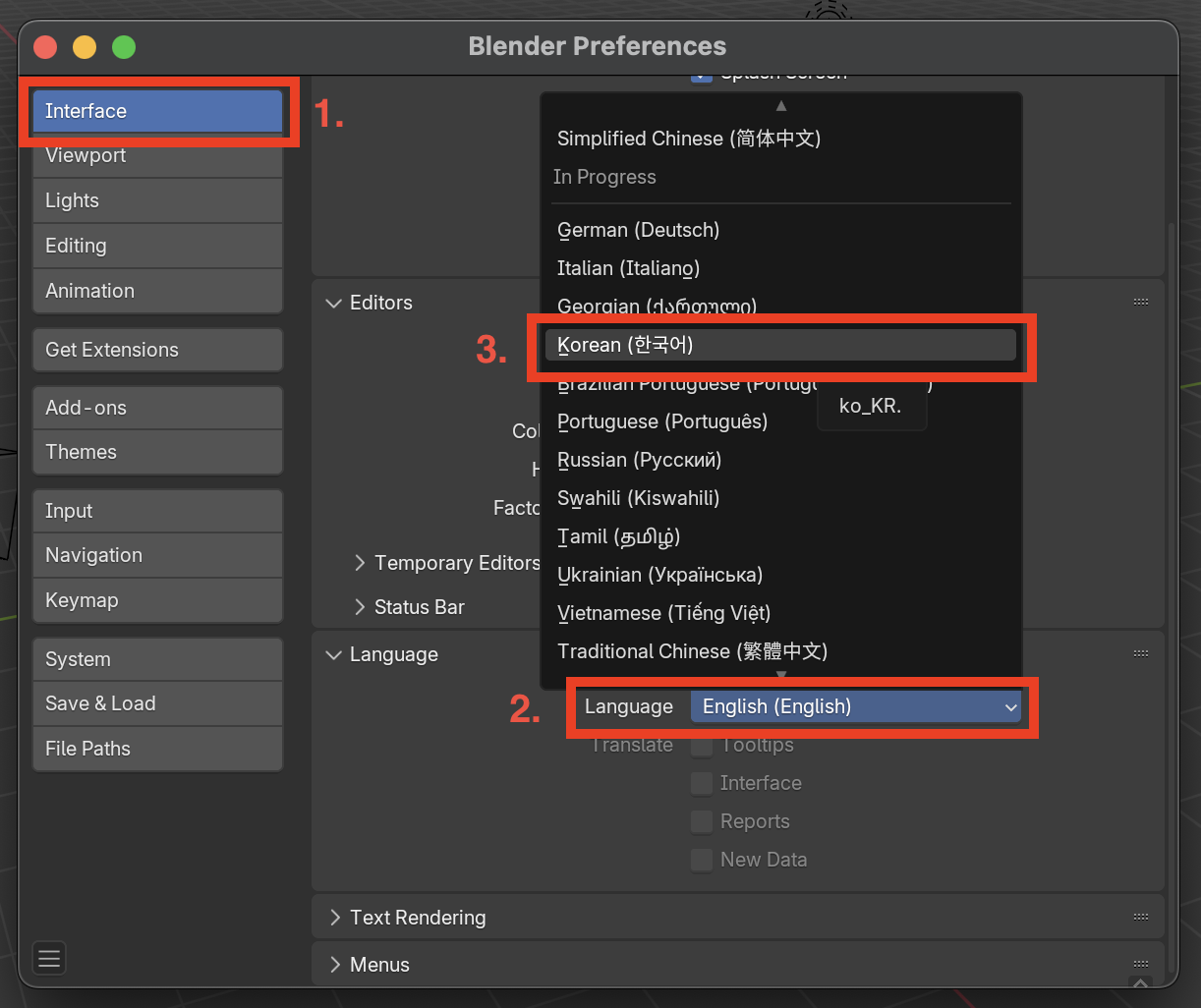This screenshot has width=1201, height=1008.
Task: Choose Italian (Italiano) language
Action: (780, 268)
